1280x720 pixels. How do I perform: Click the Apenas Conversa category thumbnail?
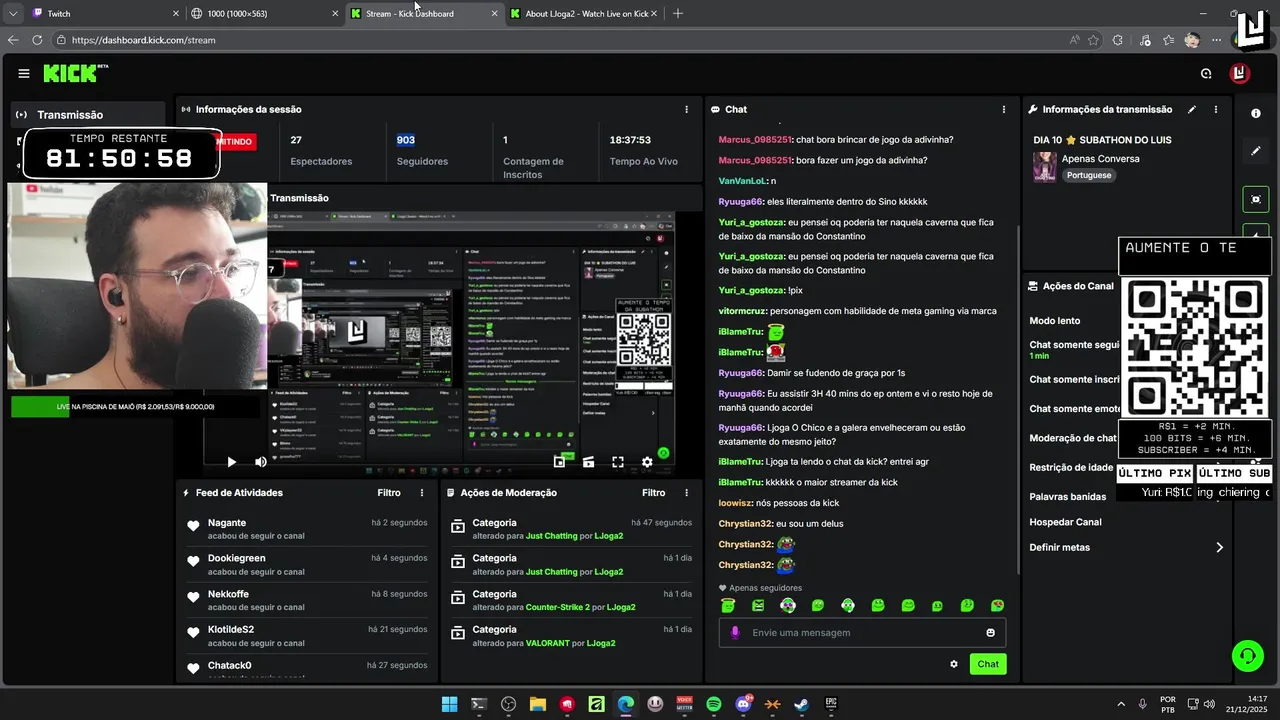[1045, 167]
